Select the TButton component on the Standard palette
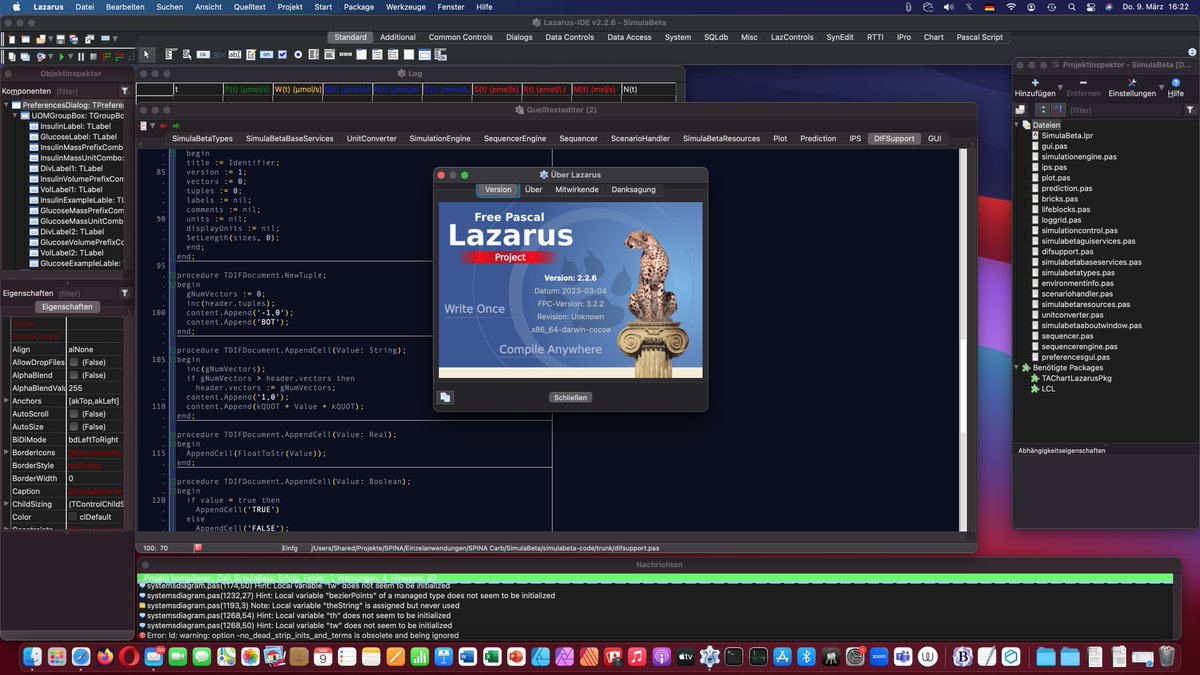Image resolution: width=1200 pixels, height=675 pixels. [x=203, y=54]
